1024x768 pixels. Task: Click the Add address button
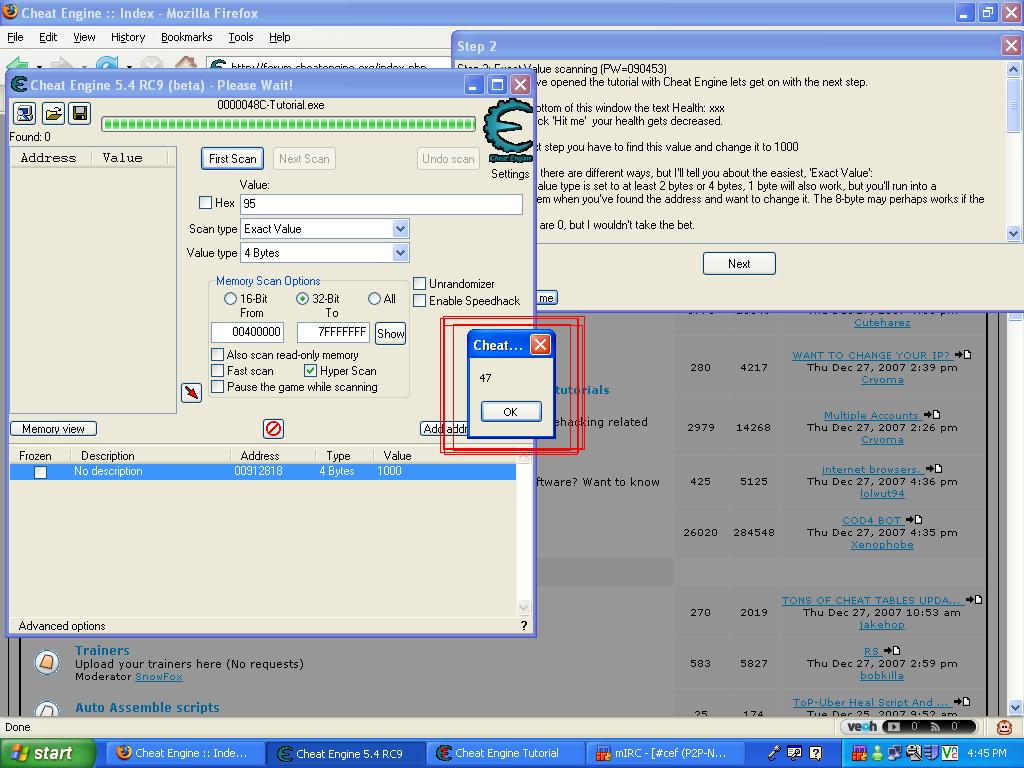pos(444,428)
